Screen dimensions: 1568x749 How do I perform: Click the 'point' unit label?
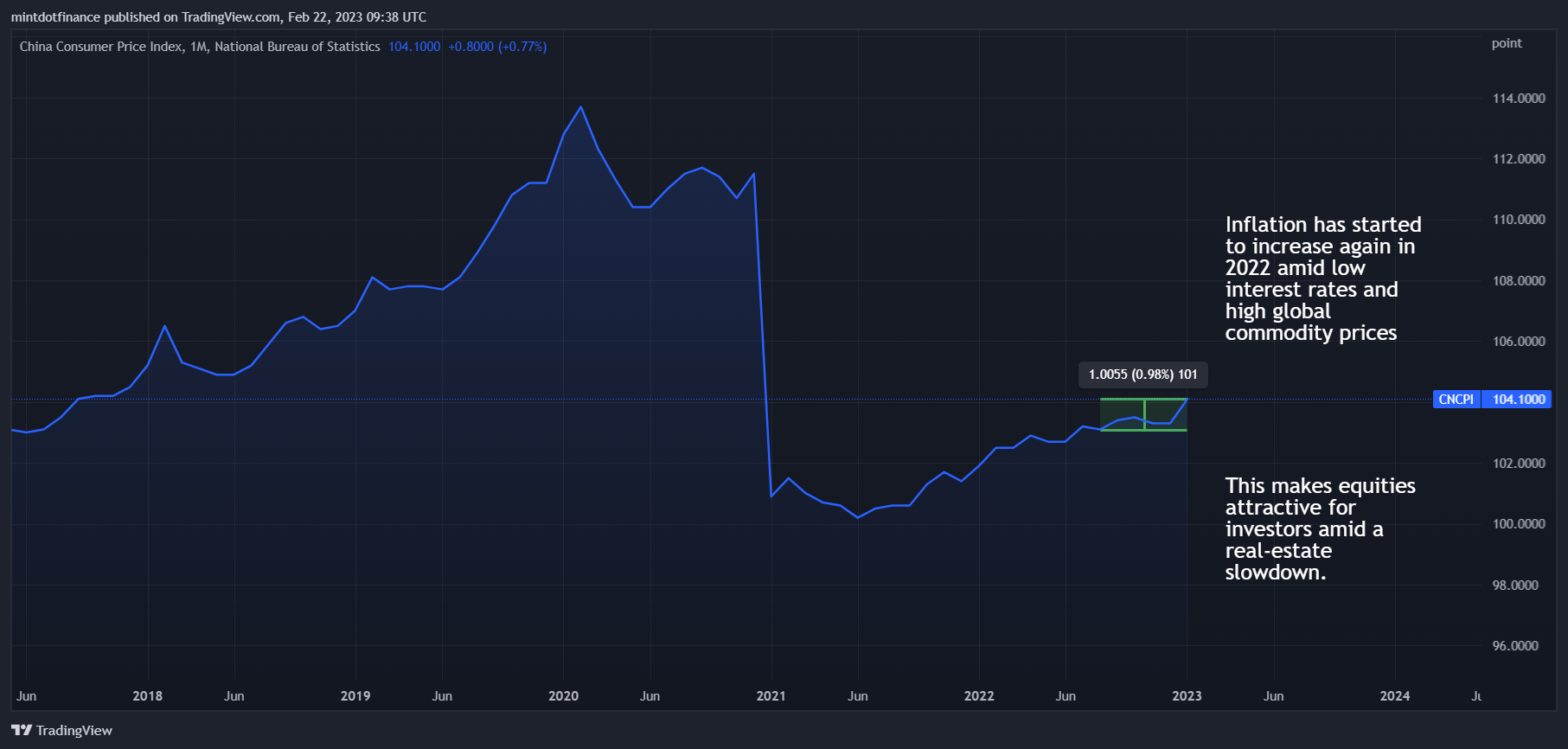pyautogui.click(x=1507, y=43)
